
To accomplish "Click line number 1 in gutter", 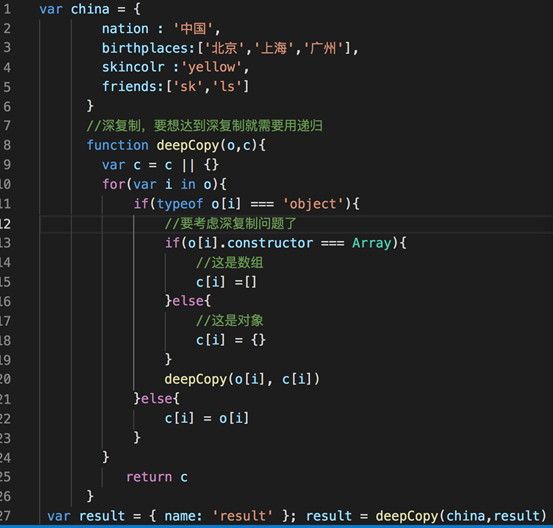I will 7,9.
